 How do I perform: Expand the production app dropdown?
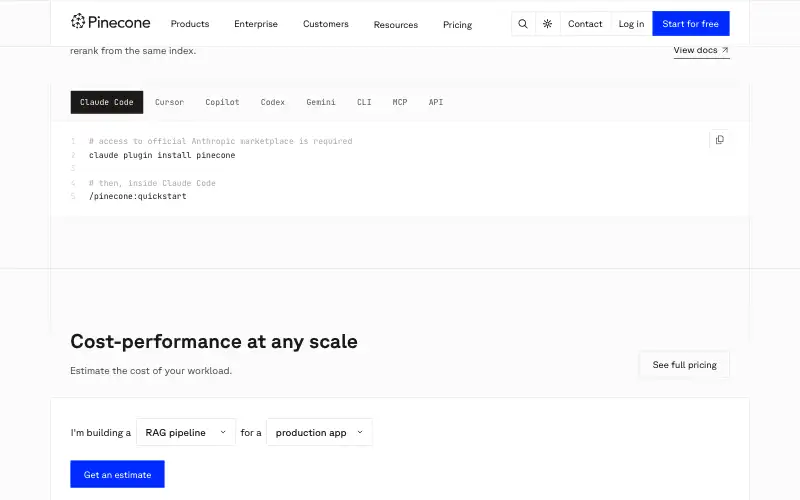pos(319,432)
